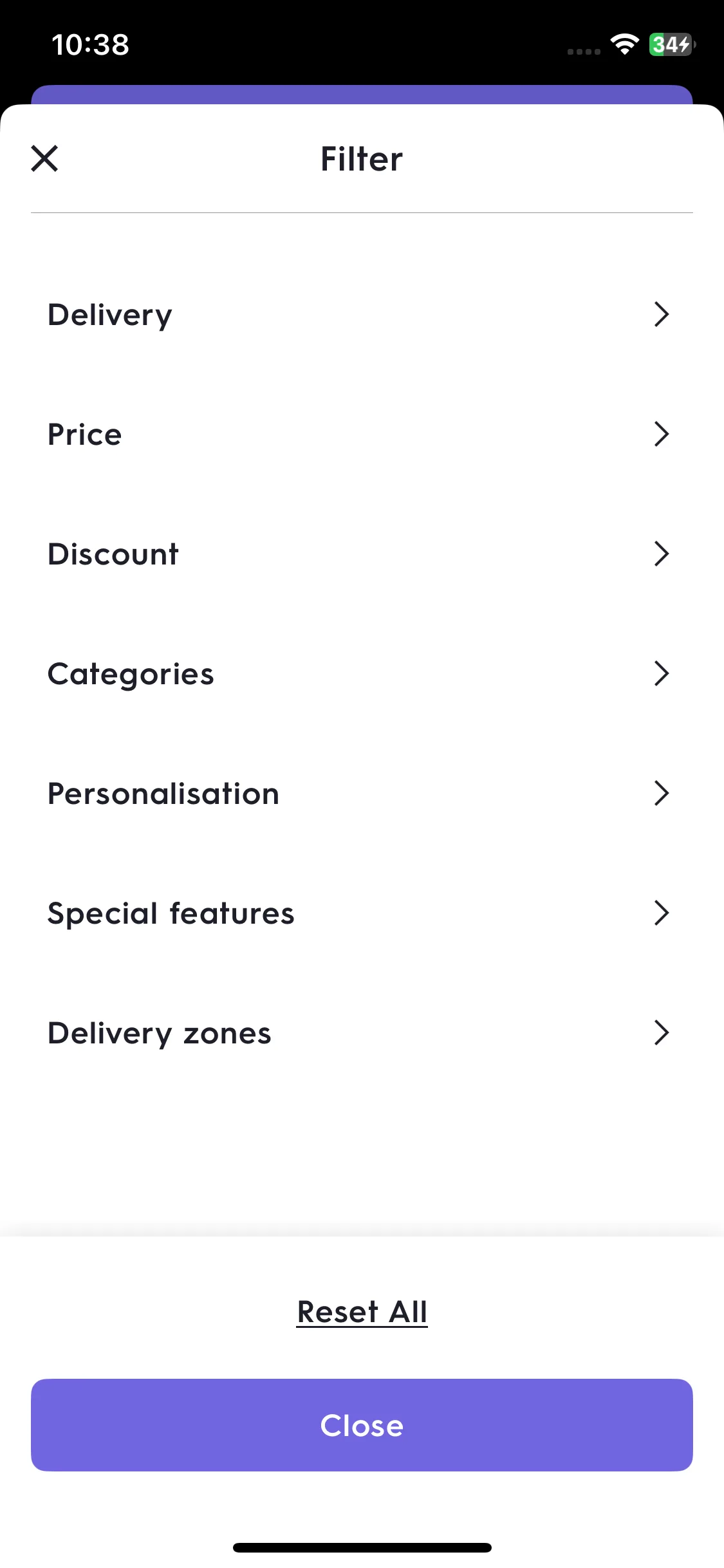Select the Price filter option
The width and height of the screenshot is (724, 1568).
(x=362, y=434)
